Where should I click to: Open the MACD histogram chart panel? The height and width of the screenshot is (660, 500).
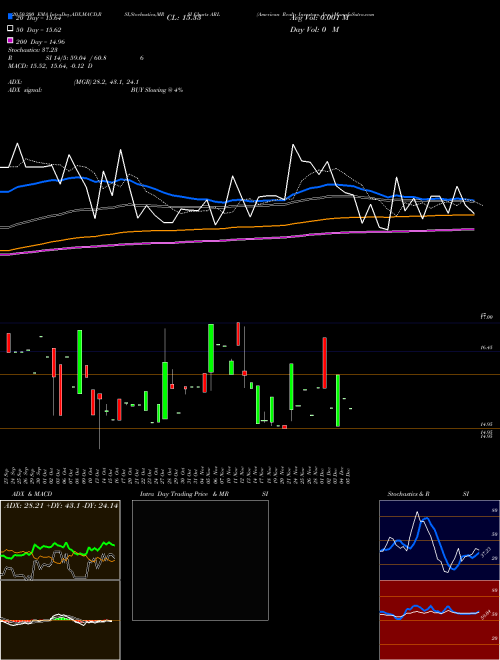tap(60, 620)
